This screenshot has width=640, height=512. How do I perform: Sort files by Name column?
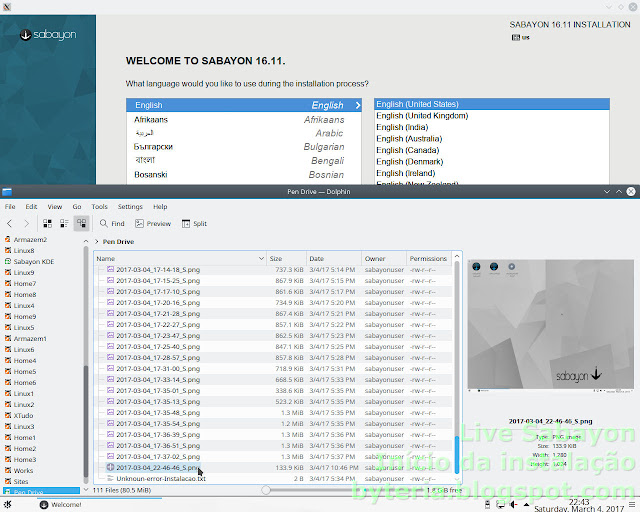click(180, 258)
